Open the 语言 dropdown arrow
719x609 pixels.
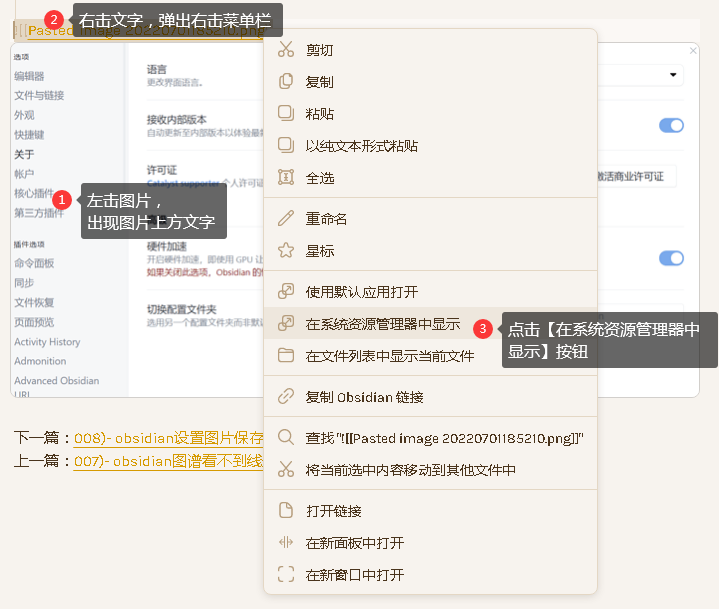tap(673, 75)
